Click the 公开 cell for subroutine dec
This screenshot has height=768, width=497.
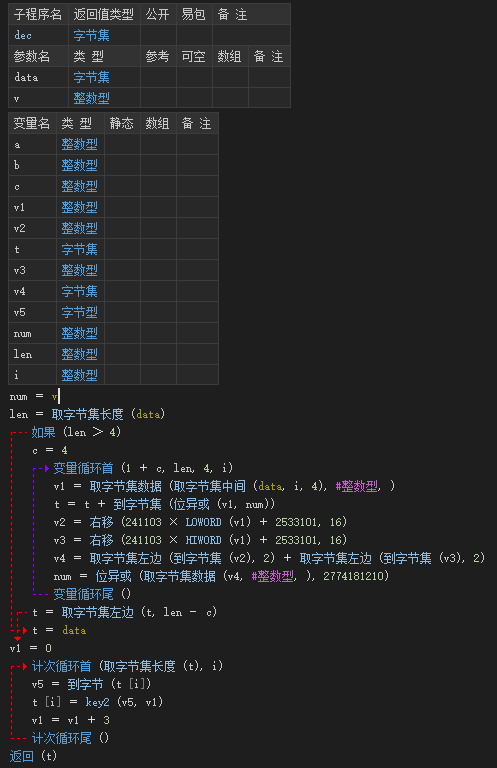(x=158, y=35)
